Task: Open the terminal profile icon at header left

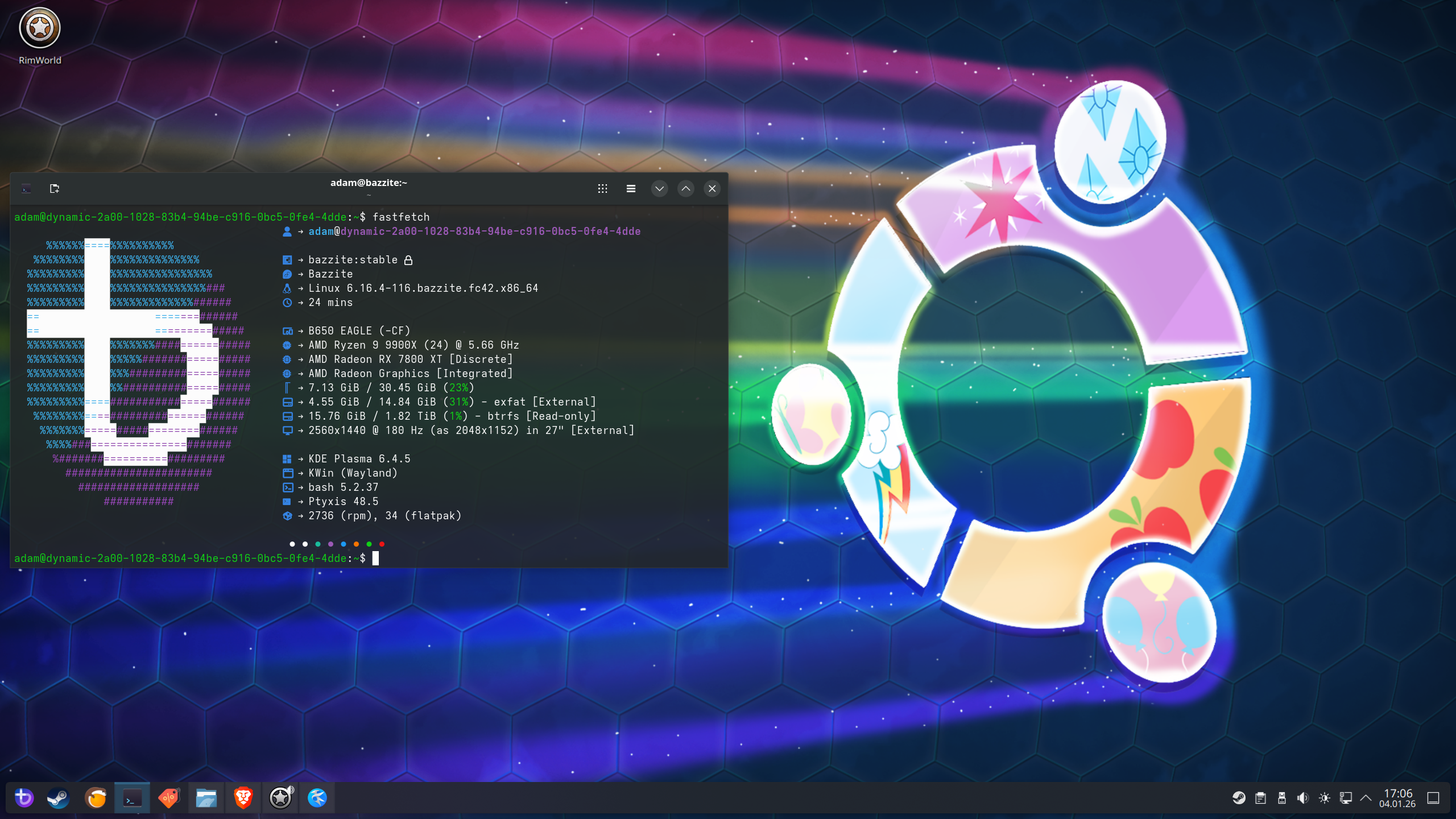Action: pyautogui.click(x=26, y=189)
